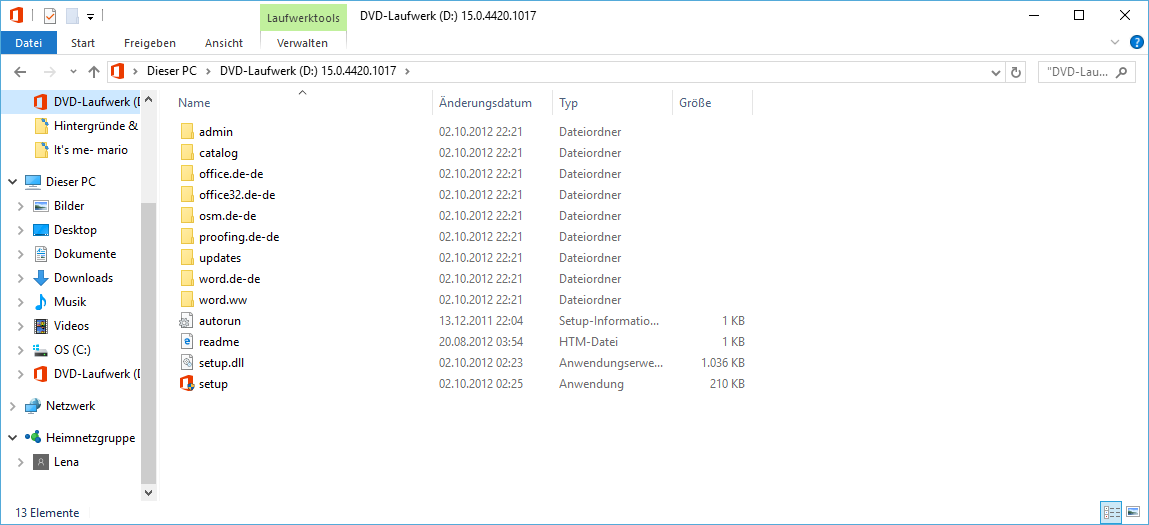Select Lena under Heimnetzgruppe

coord(57,462)
